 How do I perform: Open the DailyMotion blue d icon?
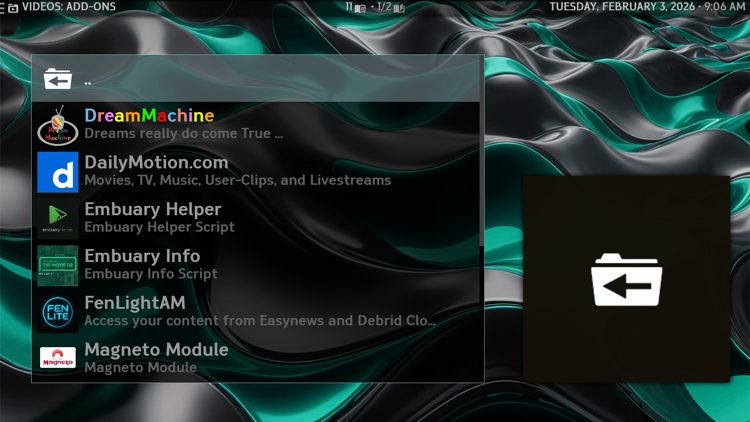tap(57, 172)
